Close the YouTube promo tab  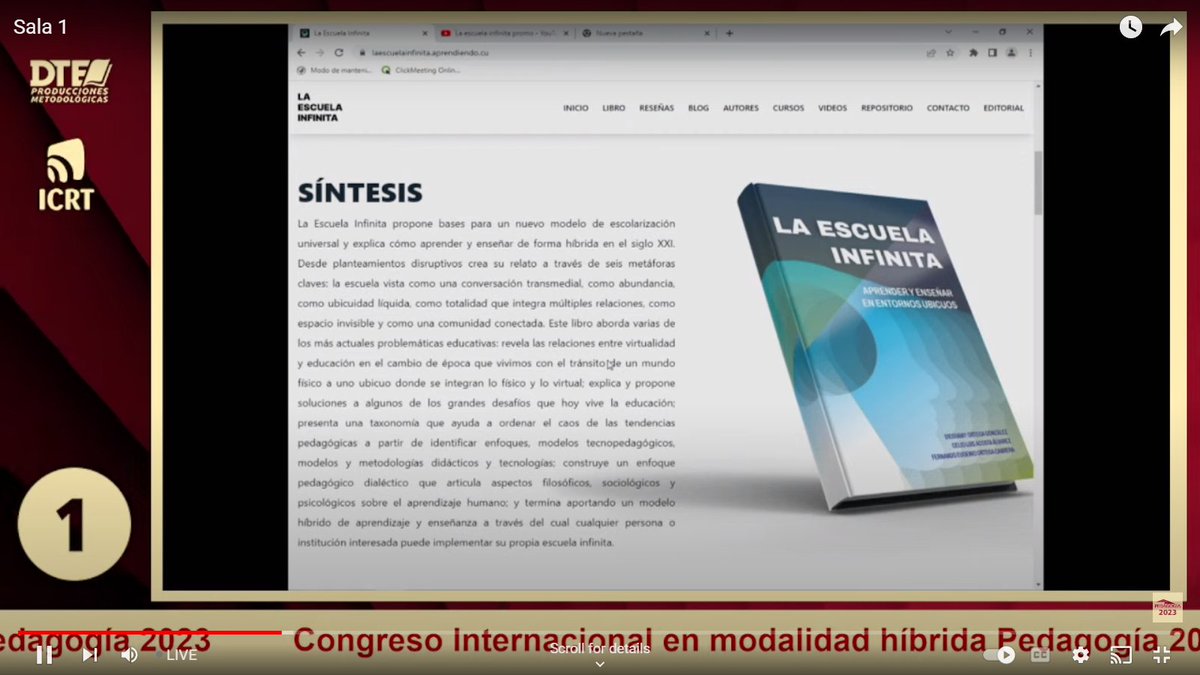(567, 33)
